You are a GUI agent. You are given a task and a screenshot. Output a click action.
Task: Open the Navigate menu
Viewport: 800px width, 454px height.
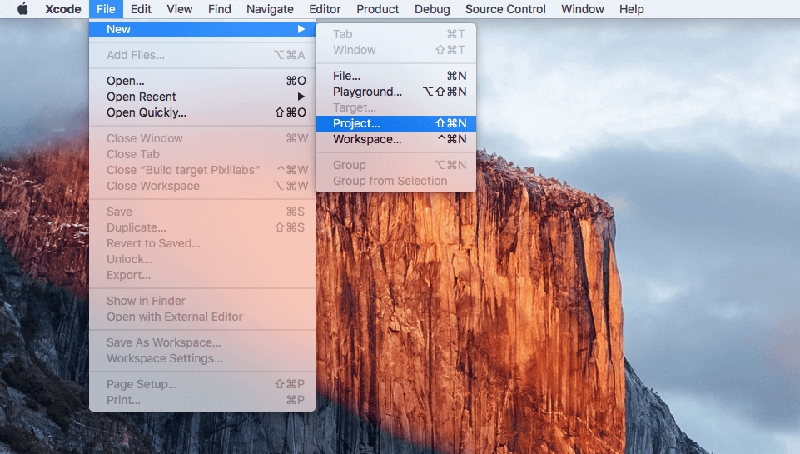[270, 9]
